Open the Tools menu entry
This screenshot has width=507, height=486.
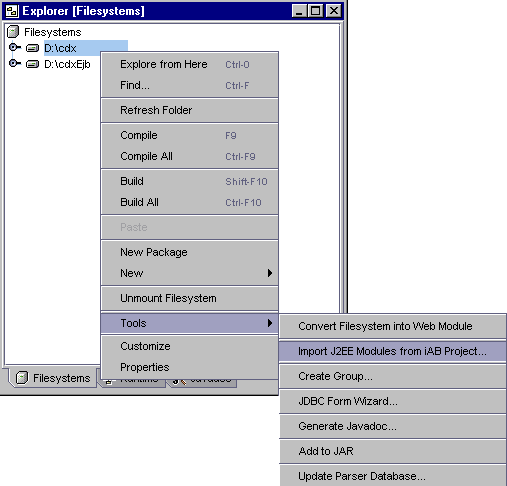tap(190, 323)
